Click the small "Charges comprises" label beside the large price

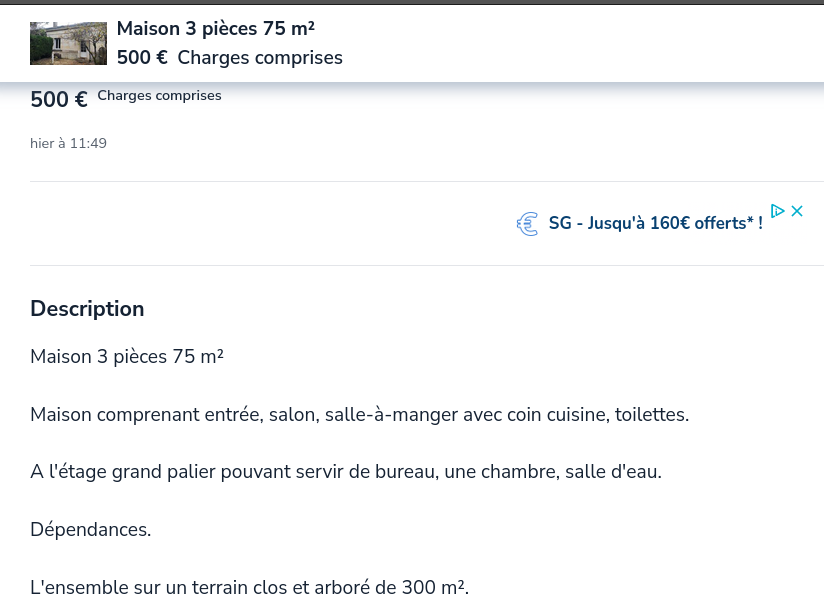pyautogui.click(x=159, y=96)
